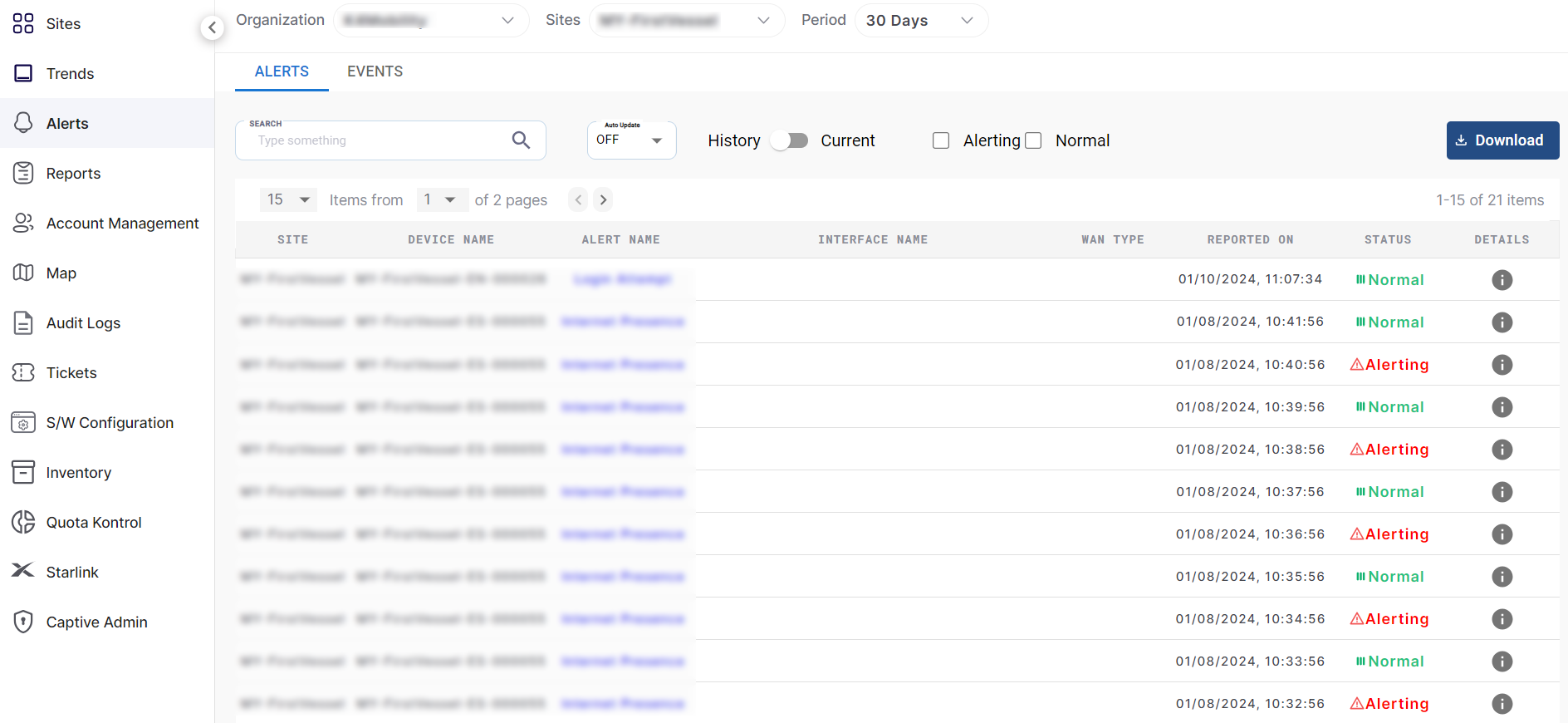The image size is (1568, 723).
Task: Open Audit Logs in the sidebar
Action: click(x=83, y=322)
